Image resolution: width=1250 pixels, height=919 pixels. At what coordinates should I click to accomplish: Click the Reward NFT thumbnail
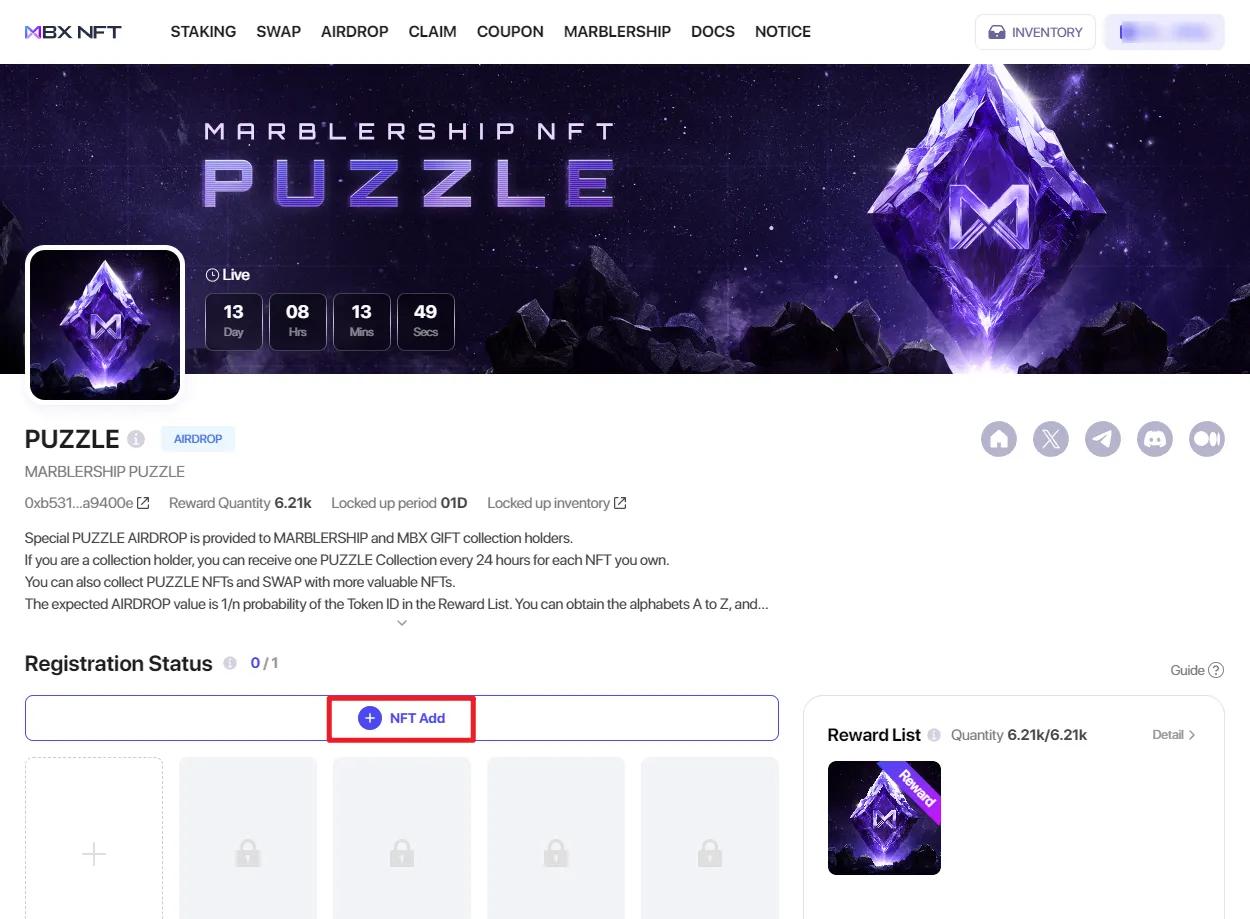tap(884, 818)
